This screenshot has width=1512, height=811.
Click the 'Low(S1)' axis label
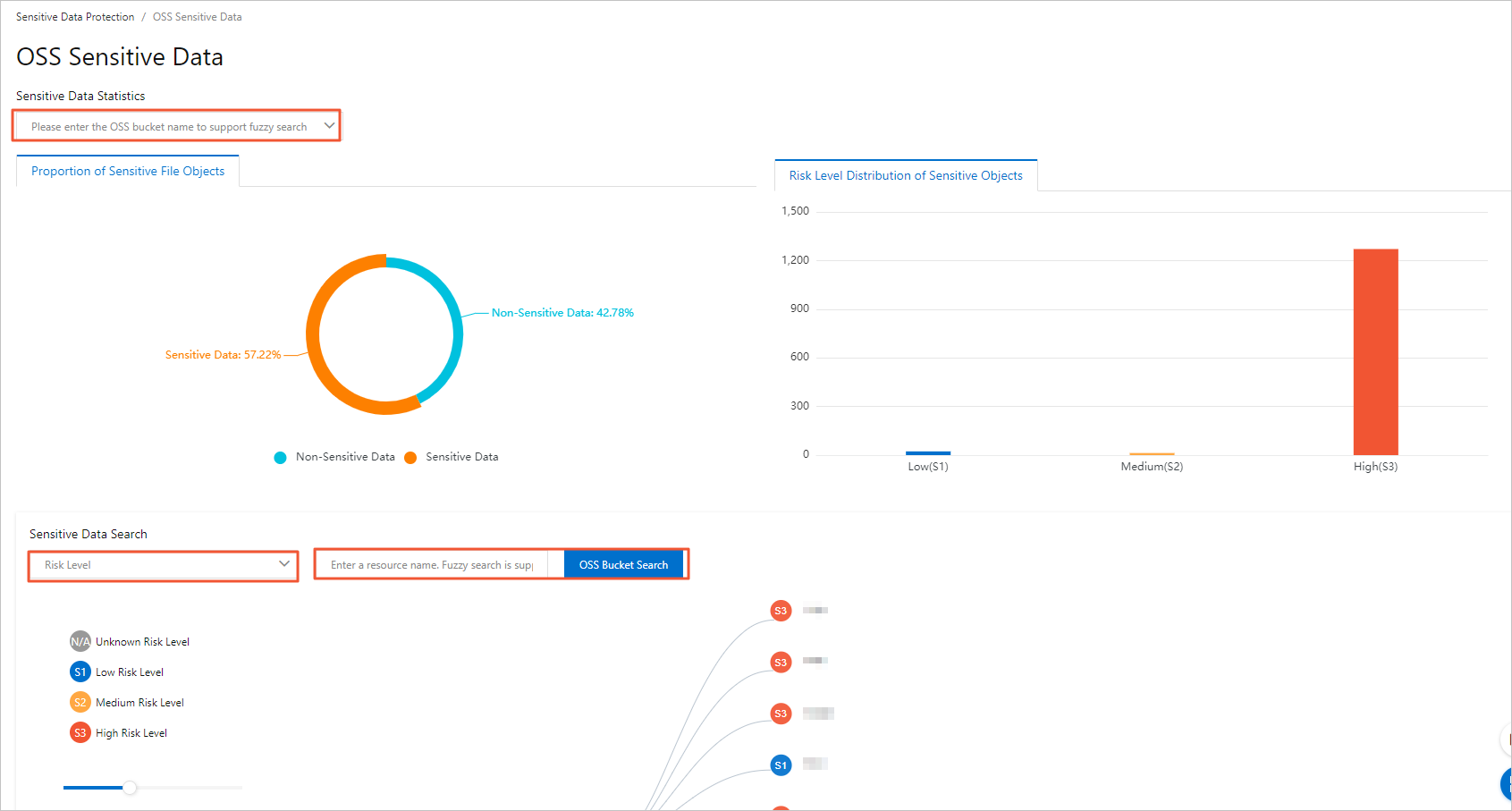tap(928, 467)
